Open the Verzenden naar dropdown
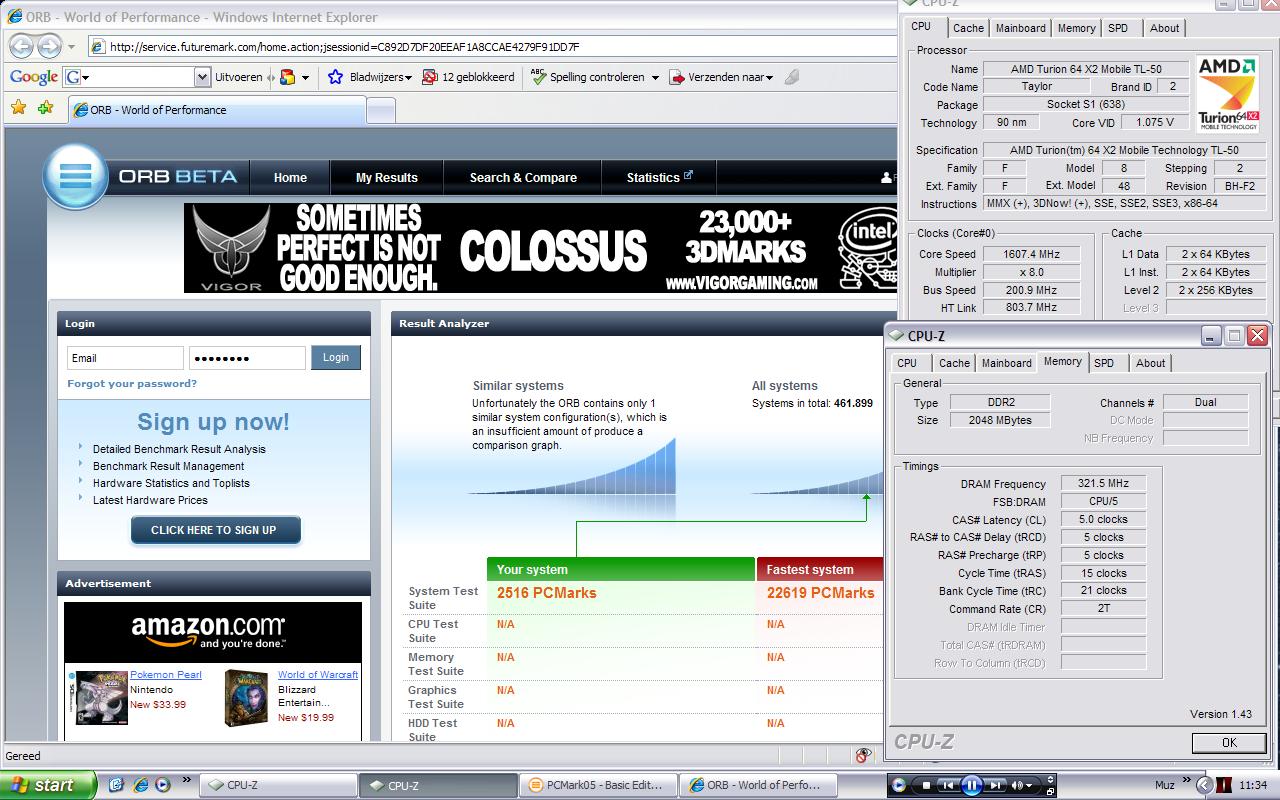The image size is (1280, 800). 721,77
